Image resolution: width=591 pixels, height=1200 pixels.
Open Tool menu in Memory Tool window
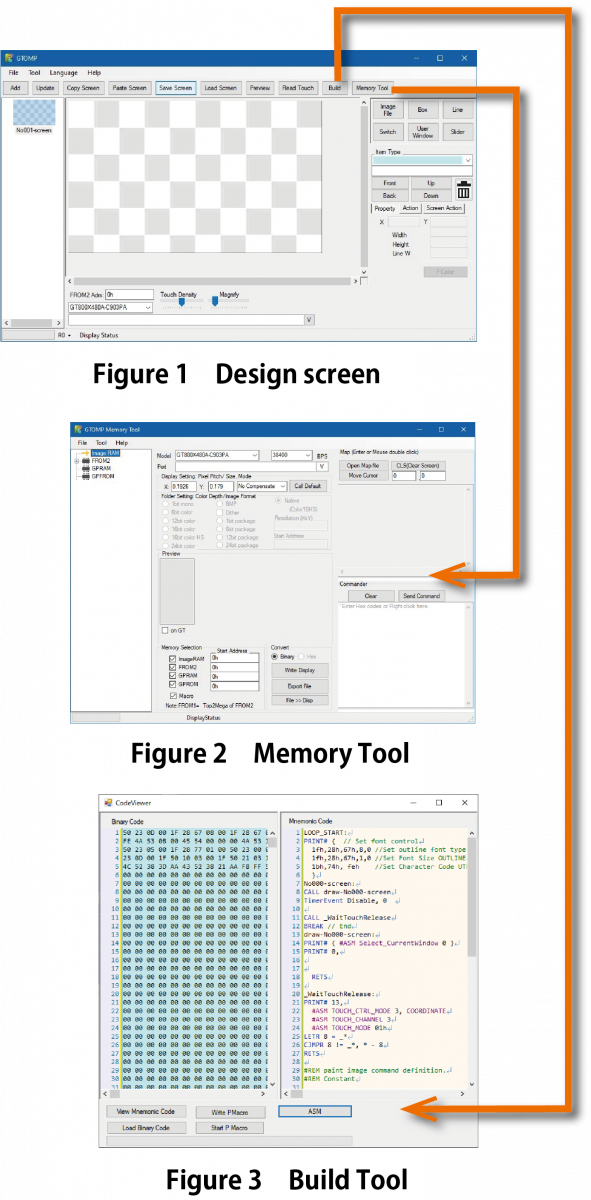tap(101, 442)
